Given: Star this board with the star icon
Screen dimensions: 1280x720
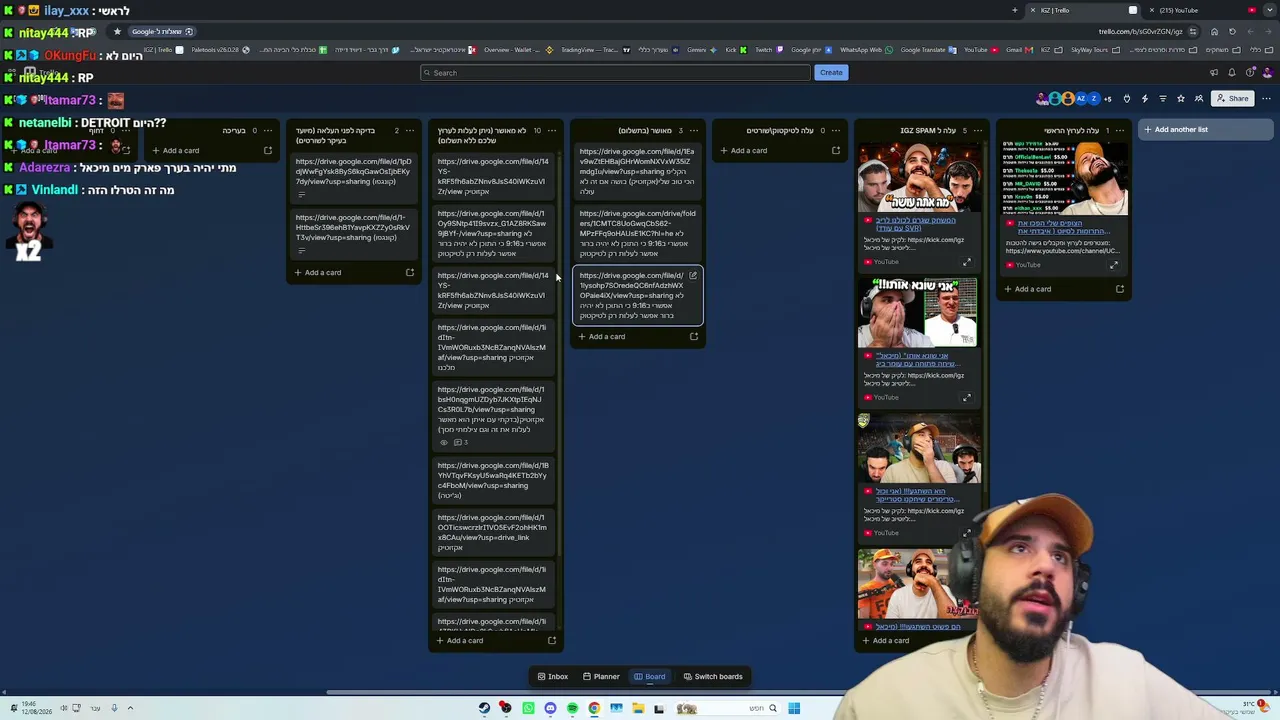Looking at the screenshot, I should (x=1181, y=99).
